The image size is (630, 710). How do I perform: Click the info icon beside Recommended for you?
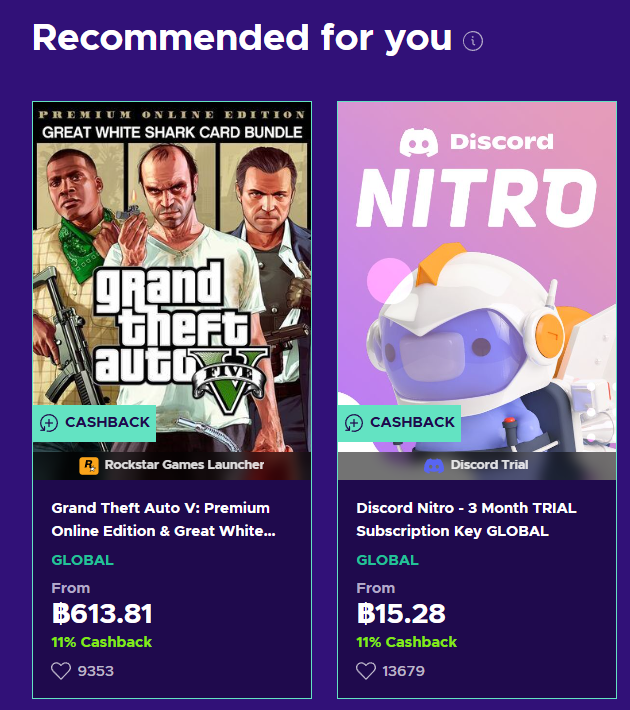pyautogui.click(x=474, y=41)
